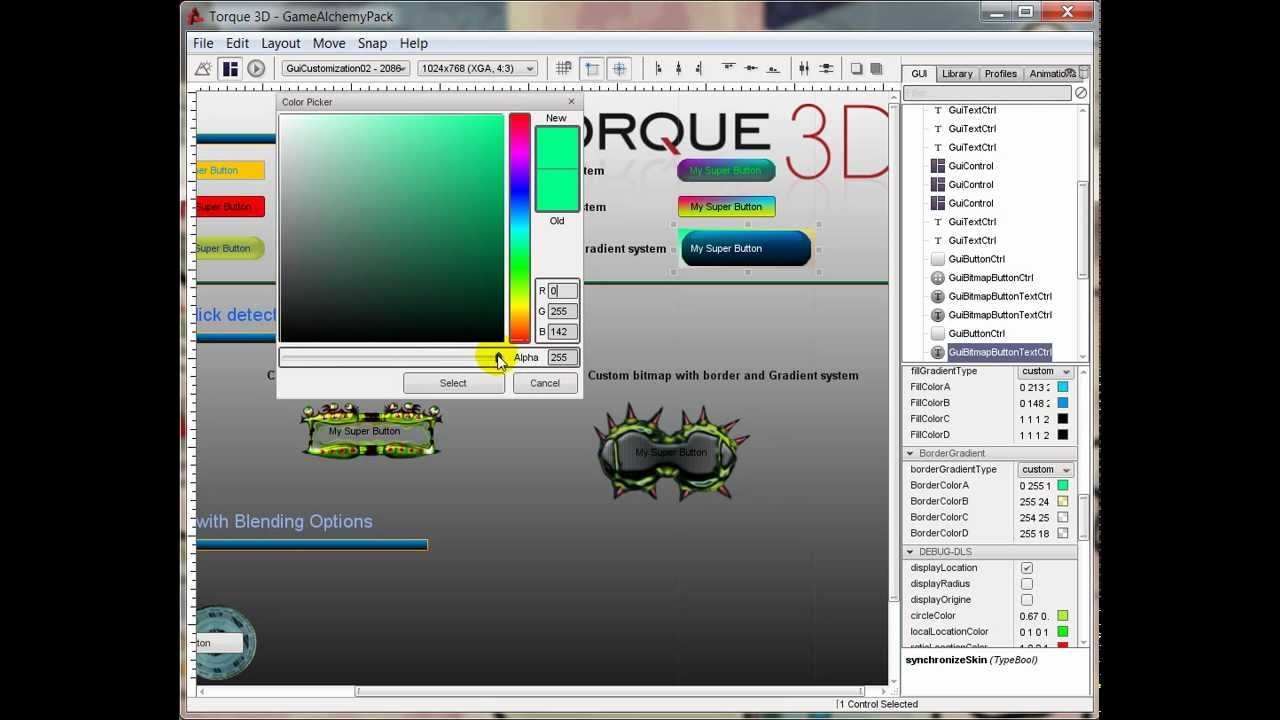Click the R value input field
Image resolution: width=1280 pixels, height=720 pixels.
(x=562, y=291)
